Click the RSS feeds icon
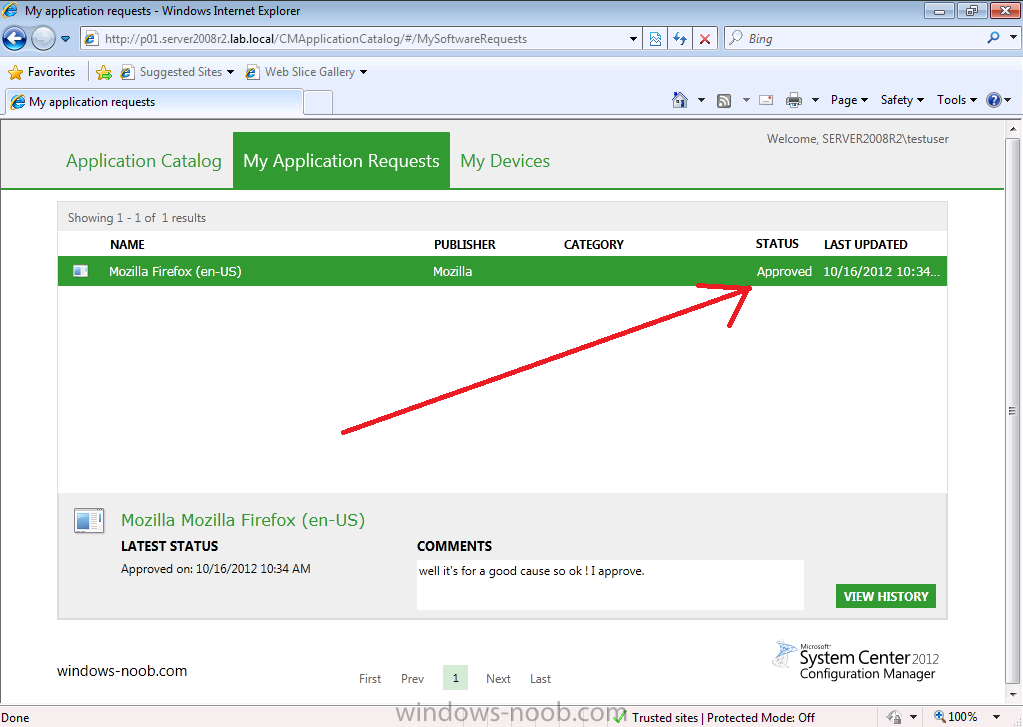The height and width of the screenshot is (727, 1023). point(724,100)
